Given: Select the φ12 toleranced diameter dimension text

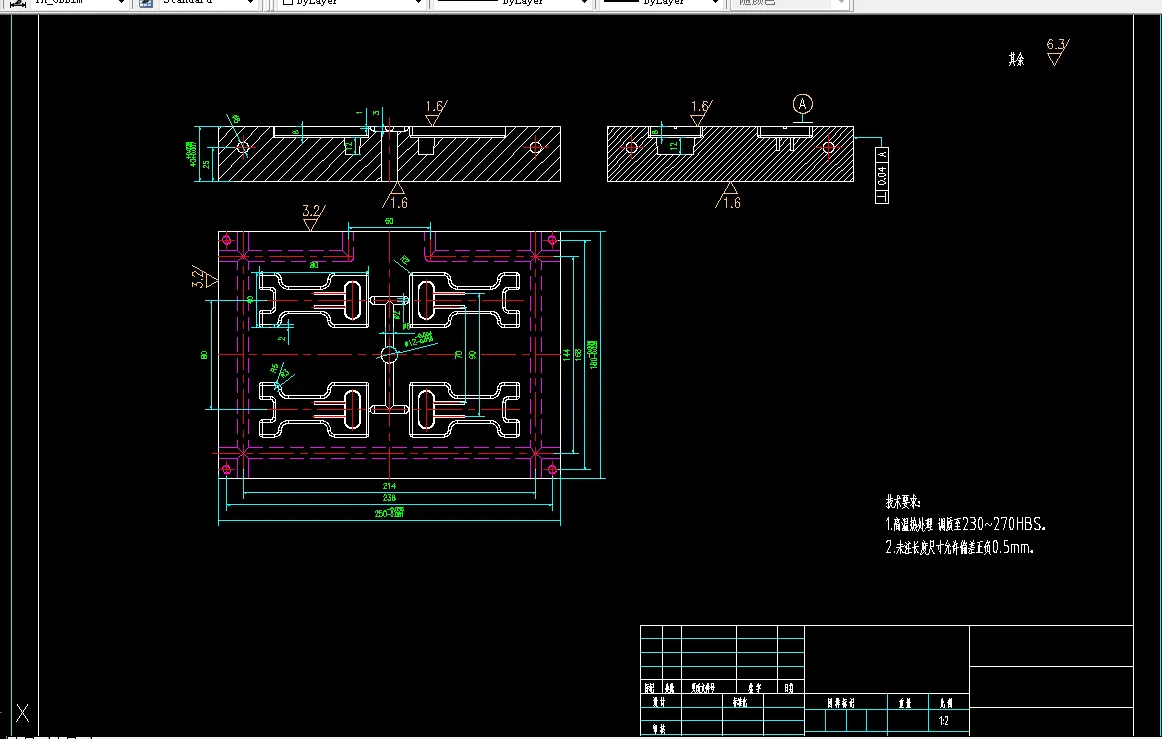Looking at the screenshot, I should coord(419,341).
